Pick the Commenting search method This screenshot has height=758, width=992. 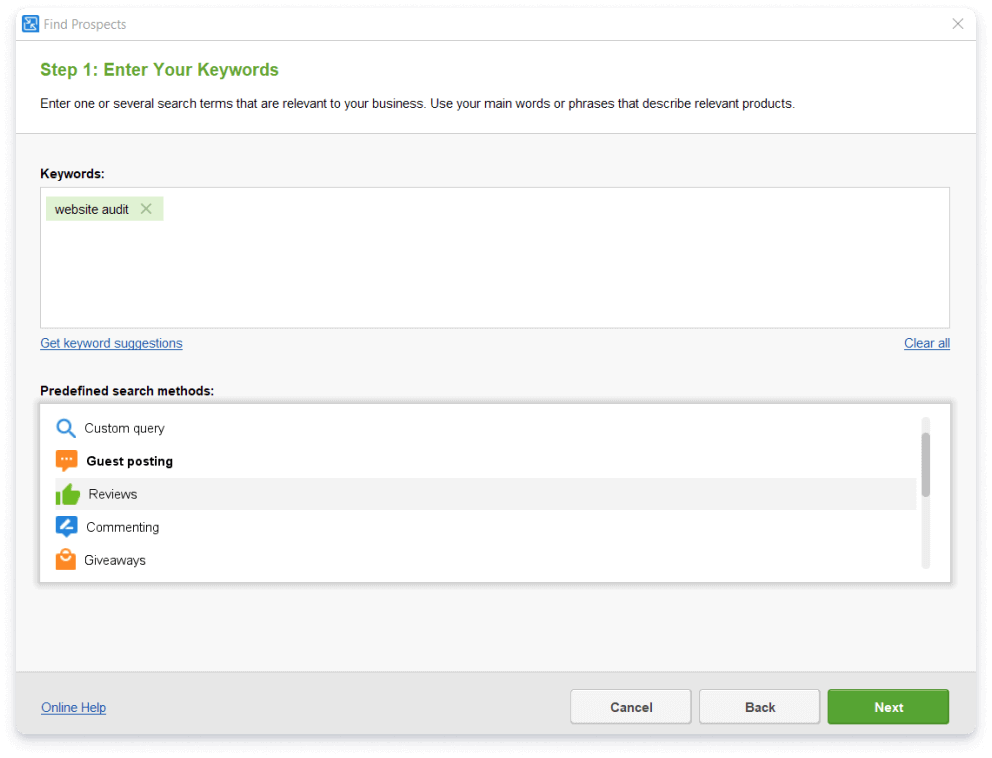pyautogui.click(x=122, y=527)
